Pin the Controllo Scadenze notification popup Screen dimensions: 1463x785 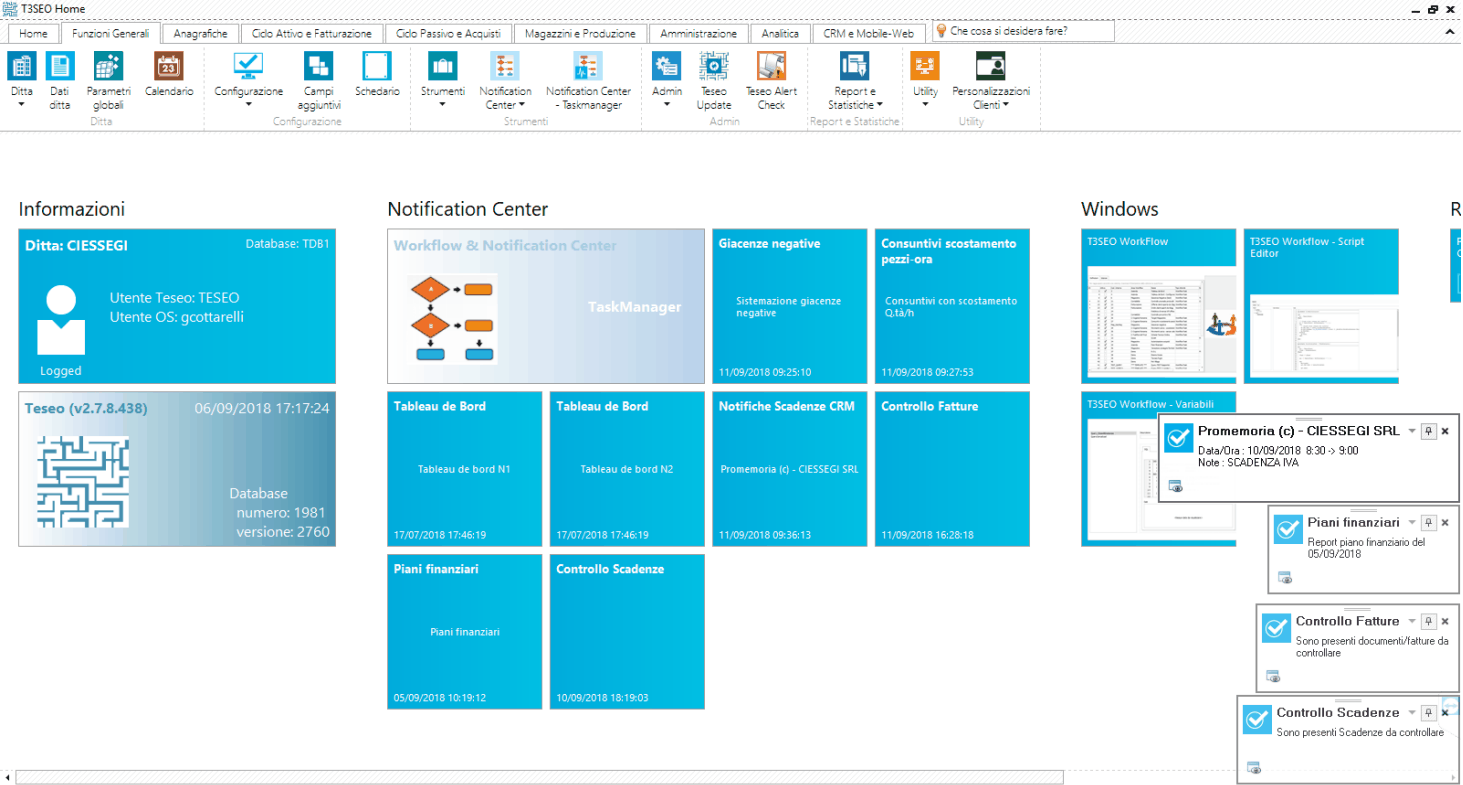tap(1429, 713)
